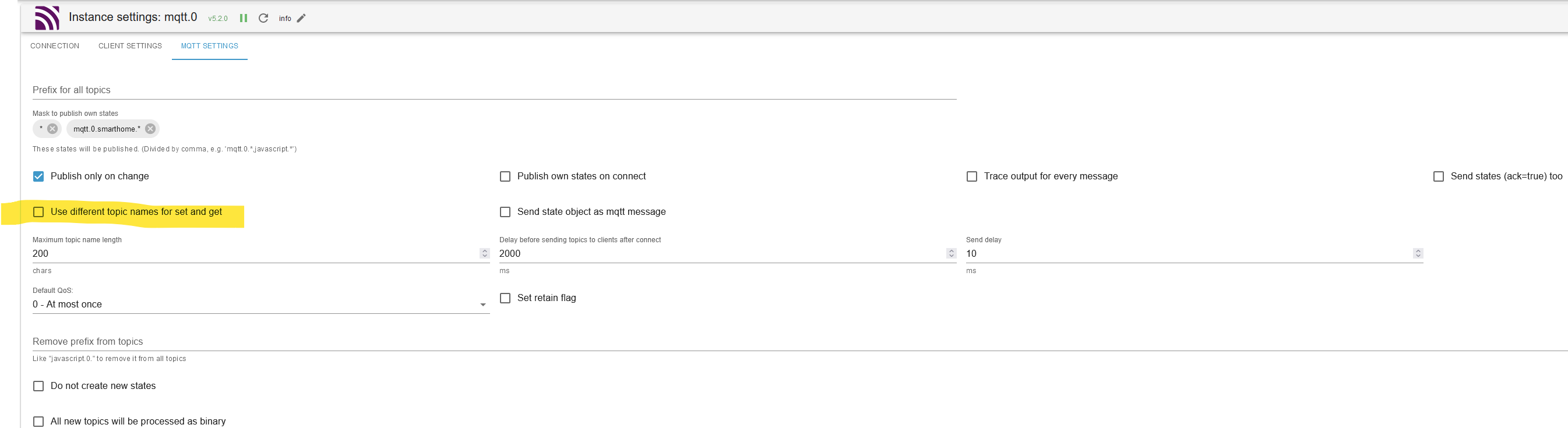Click stepper on Delay before sending topics field
The height and width of the screenshot is (428, 1568).
(952, 253)
